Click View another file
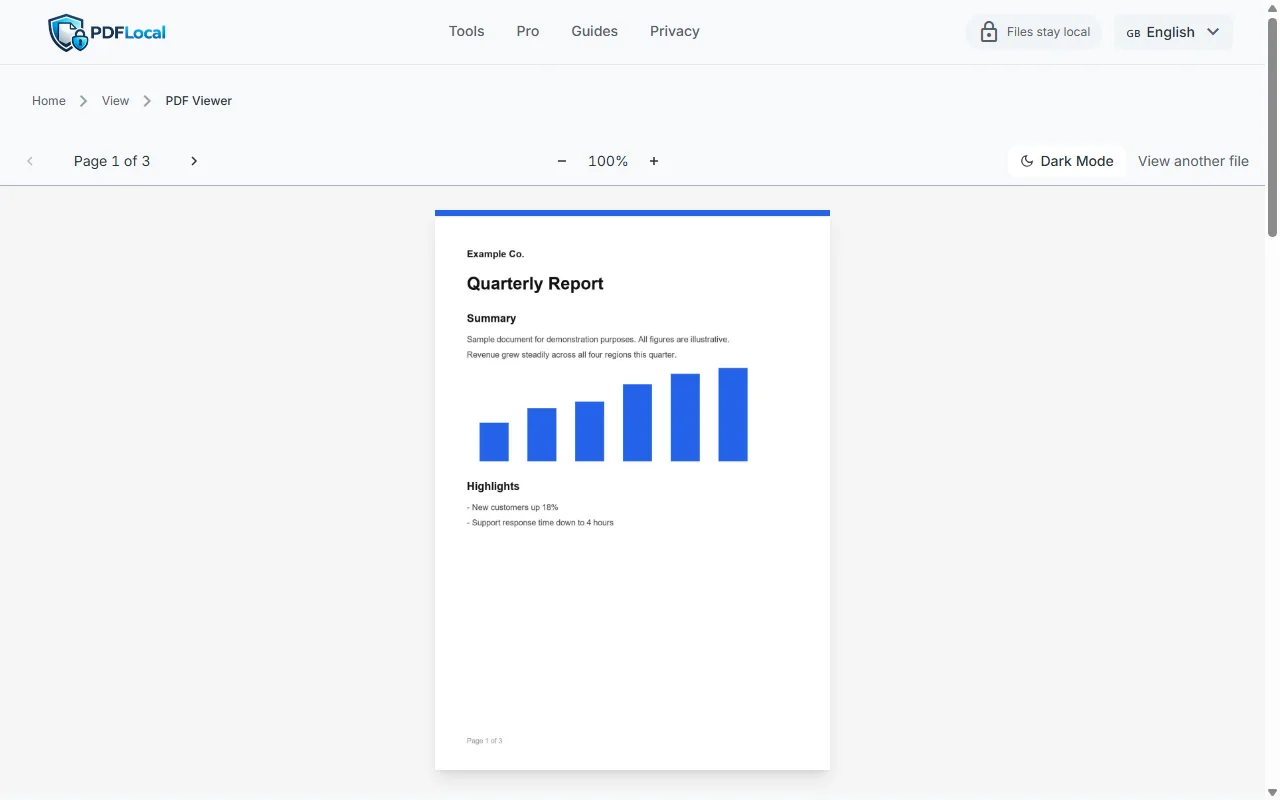Screen dimensions: 1280x800 click(x=1193, y=161)
